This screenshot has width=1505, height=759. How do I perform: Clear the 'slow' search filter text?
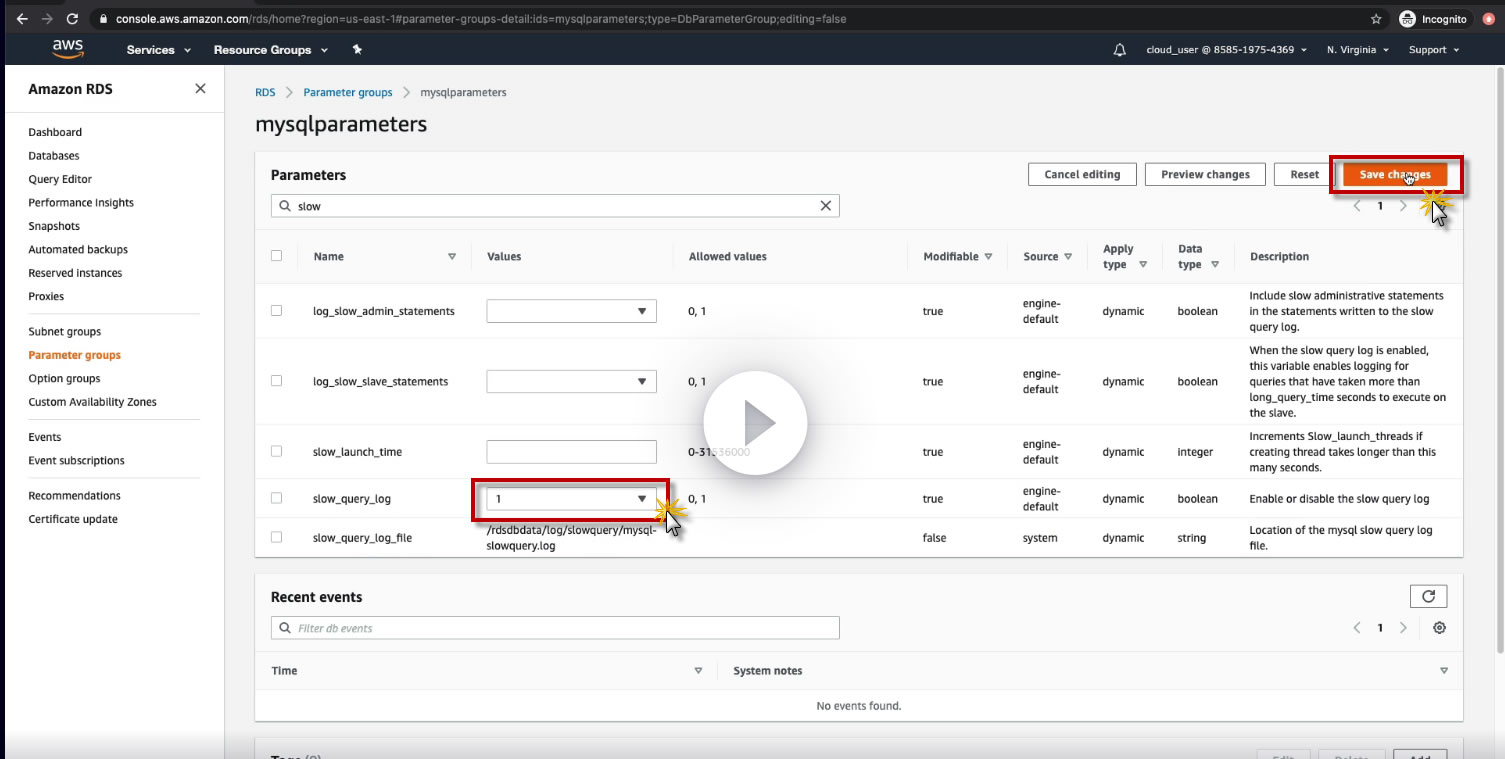(826, 206)
